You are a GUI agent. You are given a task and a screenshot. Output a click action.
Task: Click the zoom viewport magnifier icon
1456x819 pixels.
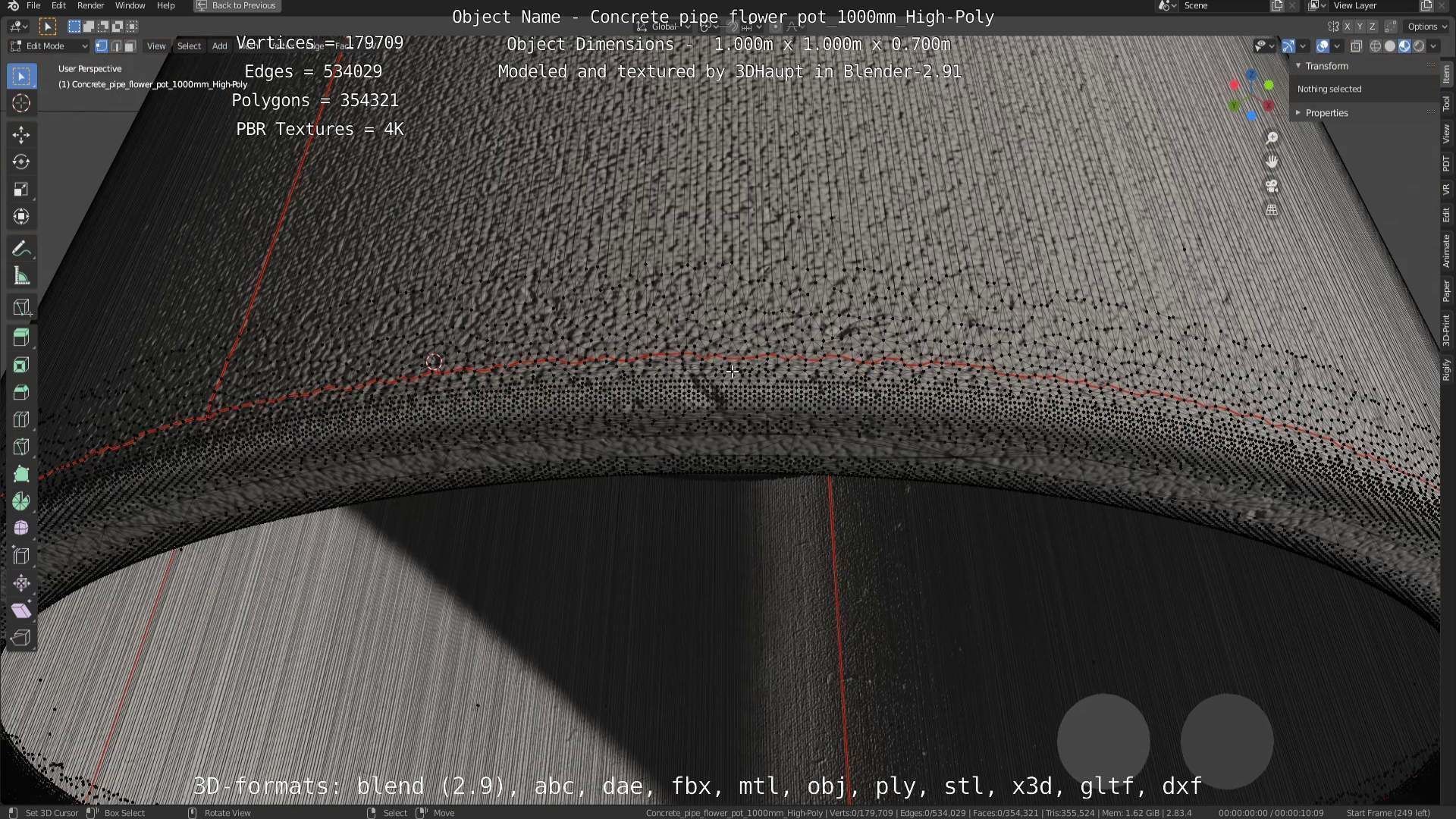click(1272, 138)
